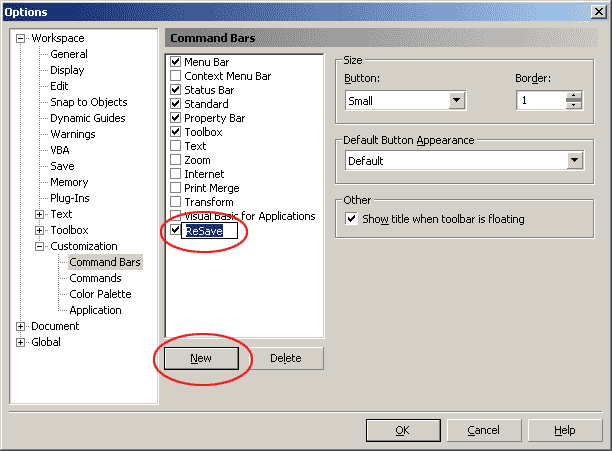The width and height of the screenshot is (612, 451).
Task: Select VBA tree item
Action: (60, 150)
